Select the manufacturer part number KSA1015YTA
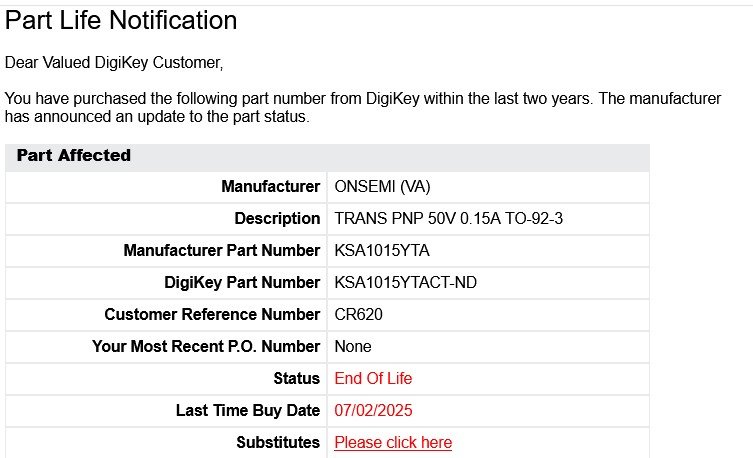Screen dimensions: 753x458 tap(382, 250)
